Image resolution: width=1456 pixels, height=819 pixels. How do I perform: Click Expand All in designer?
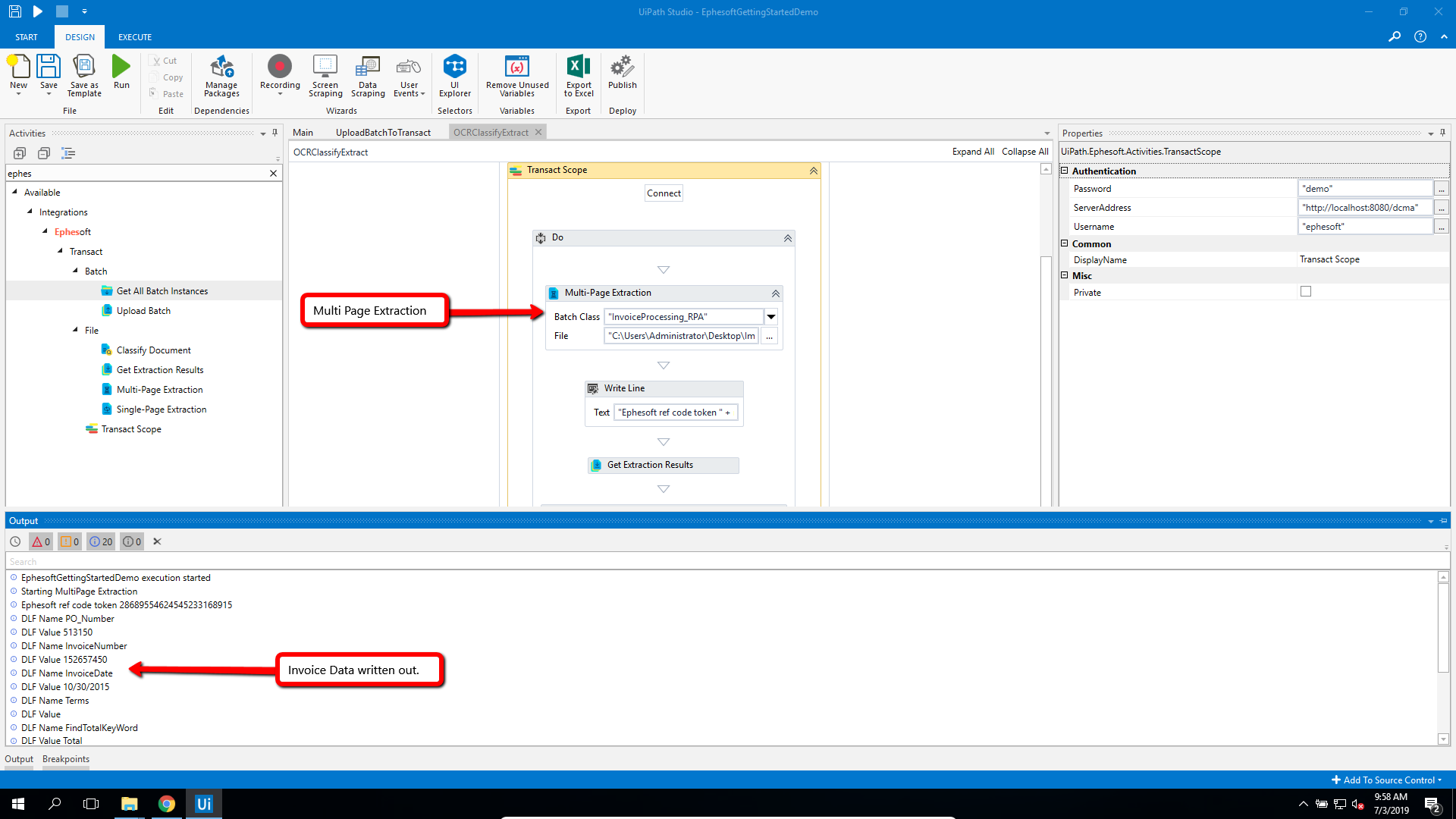pos(973,152)
